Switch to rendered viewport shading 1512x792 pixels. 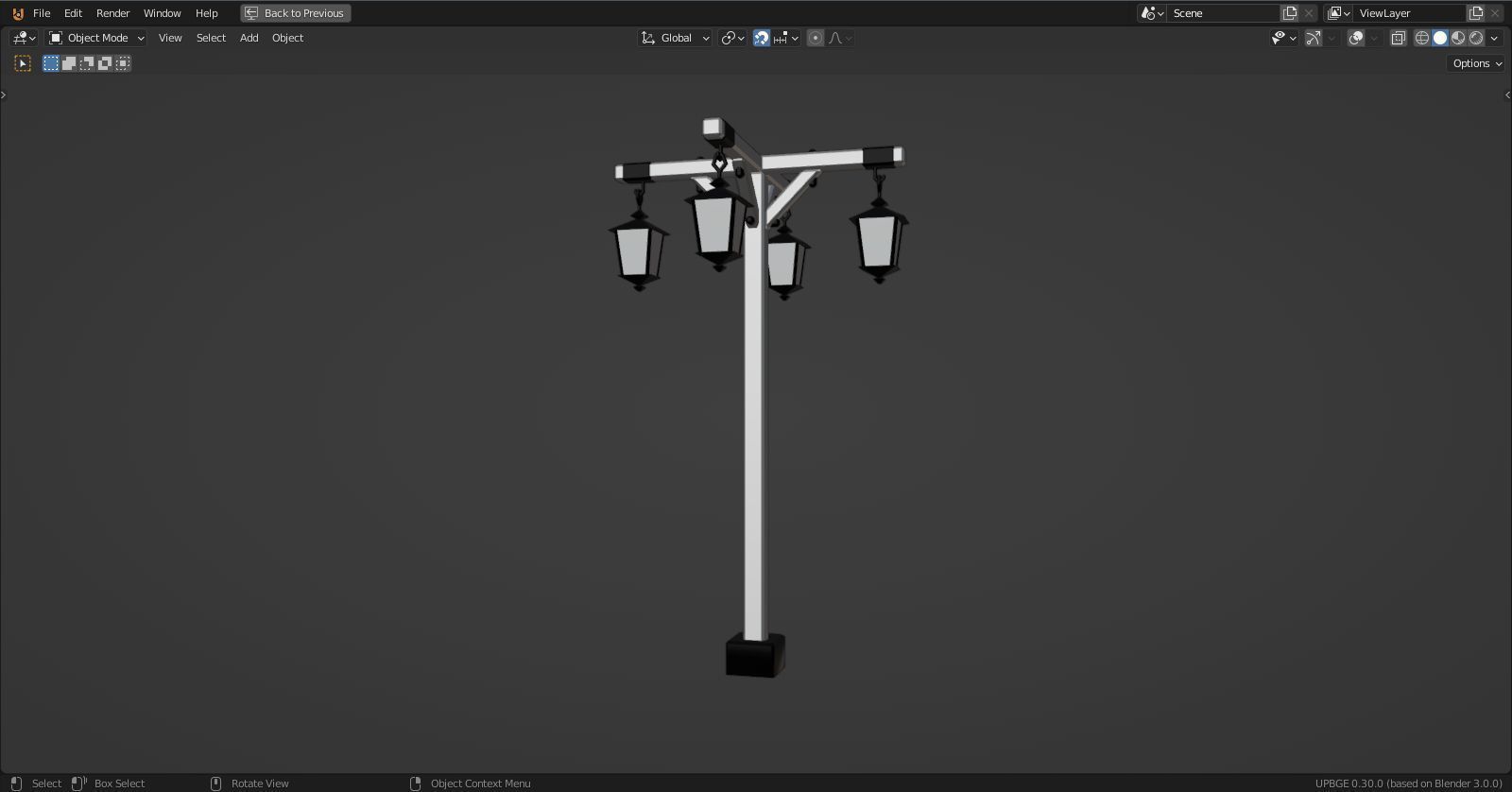point(1476,38)
